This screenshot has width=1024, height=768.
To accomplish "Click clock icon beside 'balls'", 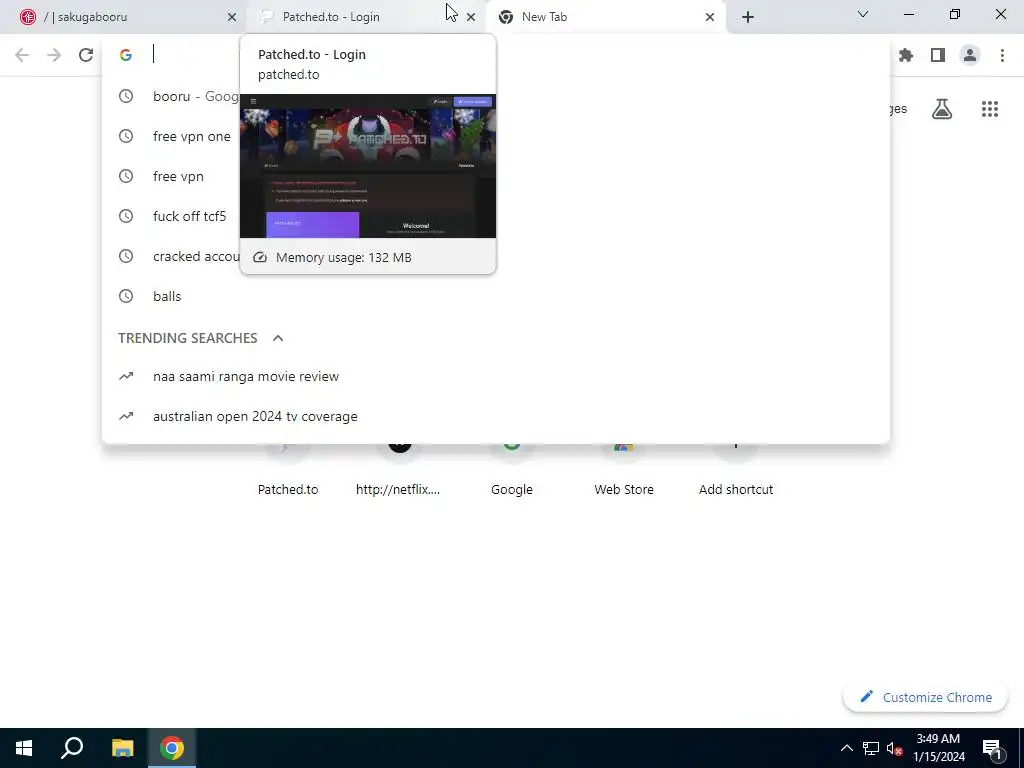I will click(x=126, y=296).
